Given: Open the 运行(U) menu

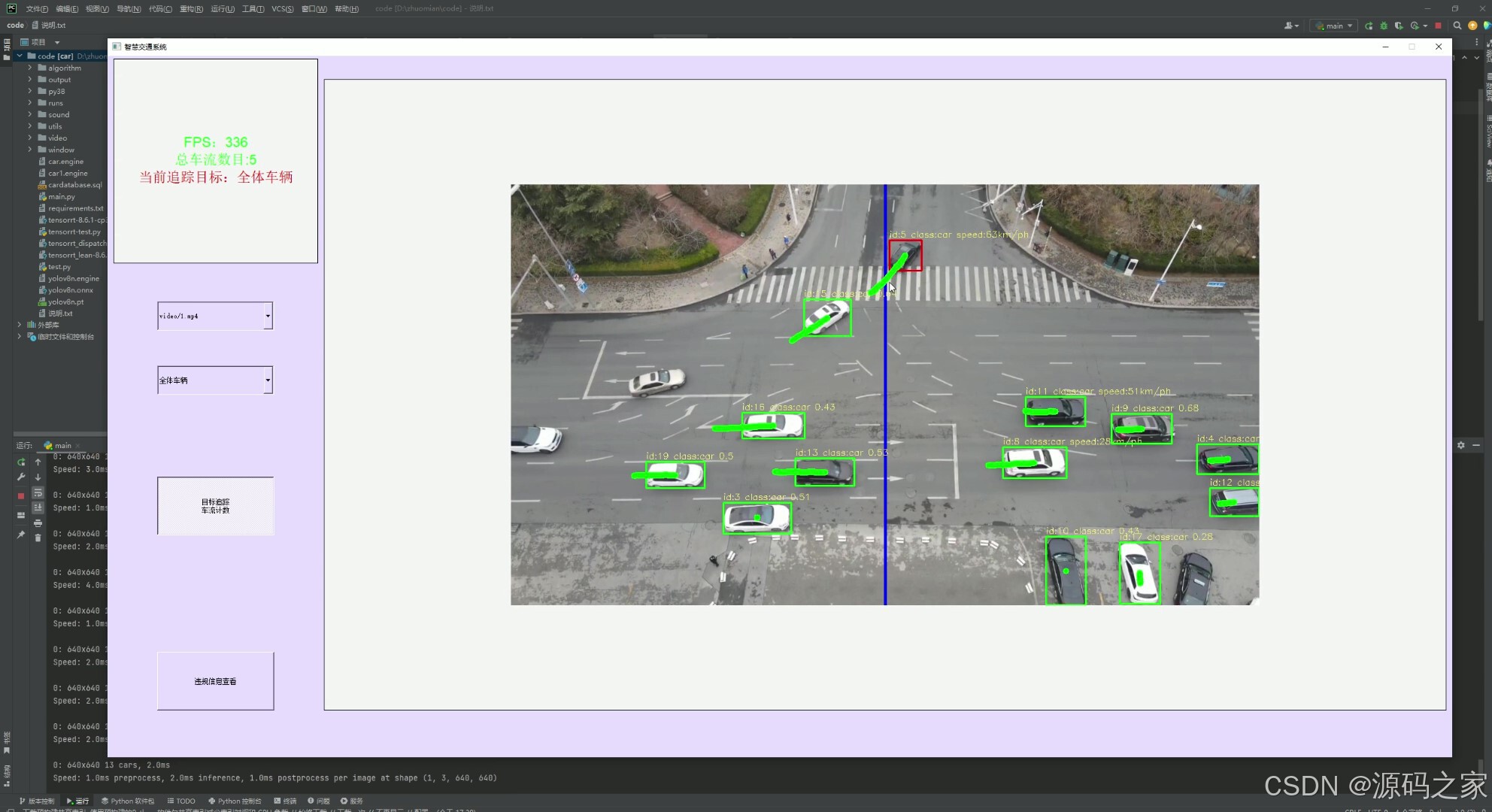Looking at the screenshot, I should tap(223, 9).
